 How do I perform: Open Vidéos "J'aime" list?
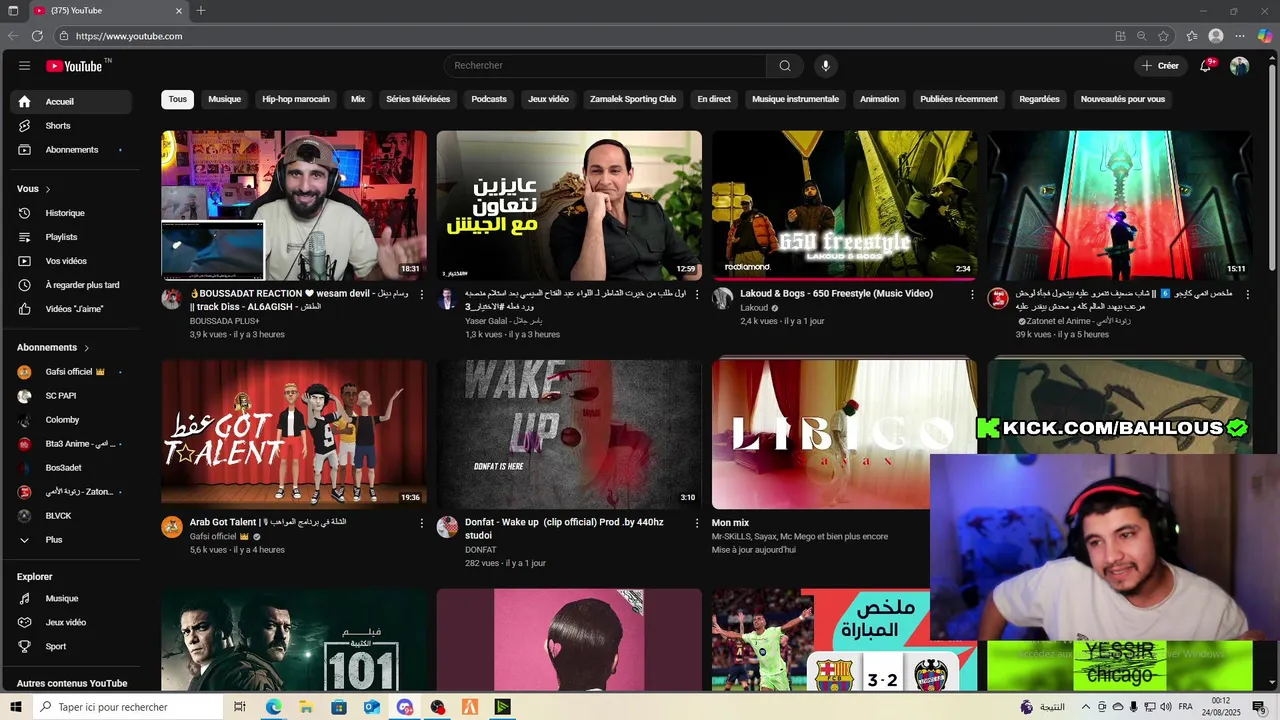[71, 309]
